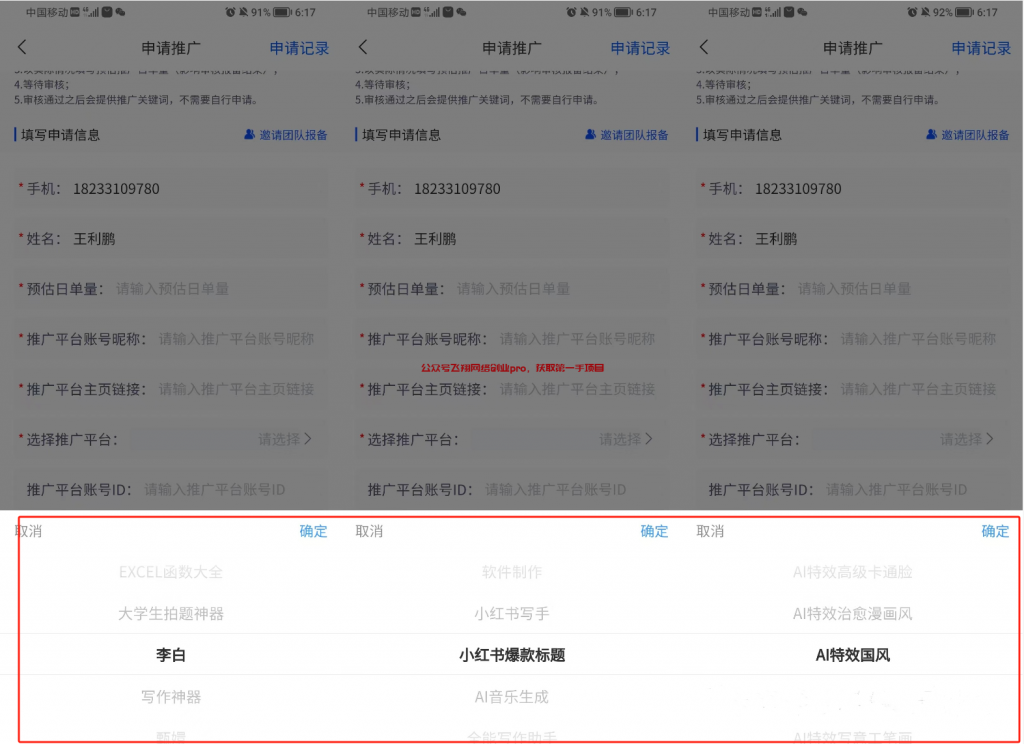The width and height of the screenshot is (1024, 744).
Task: Select 小红书爆款标题 in the middle picker
Action: point(512,654)
